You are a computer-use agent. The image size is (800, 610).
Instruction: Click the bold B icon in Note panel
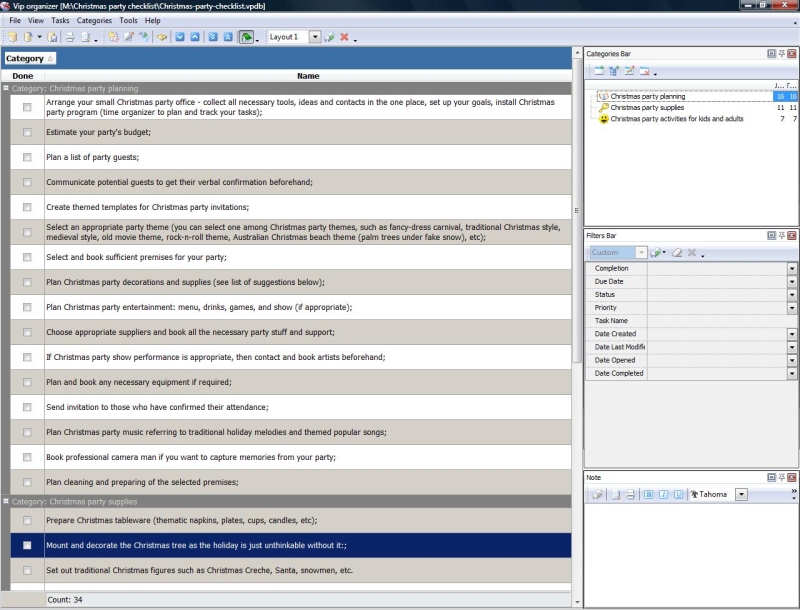[x=648, y=494]
